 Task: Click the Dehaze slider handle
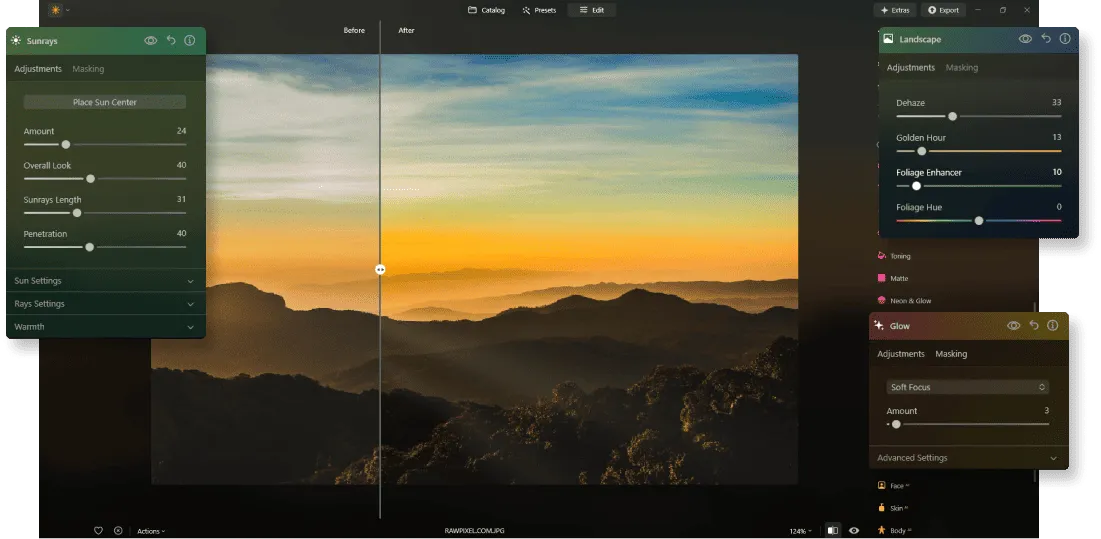point(952,116)
